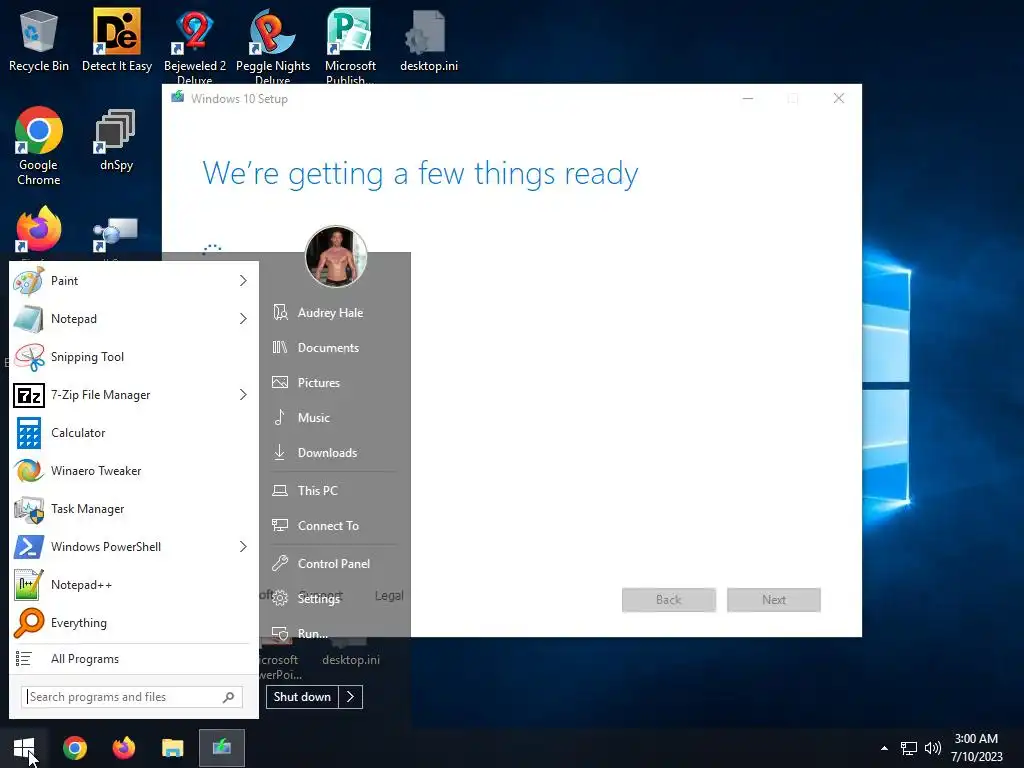Viewport: 1024px width, 768px height.
Task: Open Chrome from the taskbar
Action: (74, 748)
